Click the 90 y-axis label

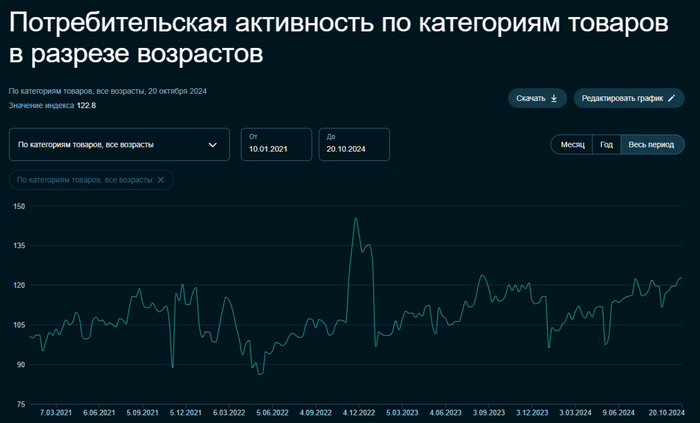(x=21, y=365)
